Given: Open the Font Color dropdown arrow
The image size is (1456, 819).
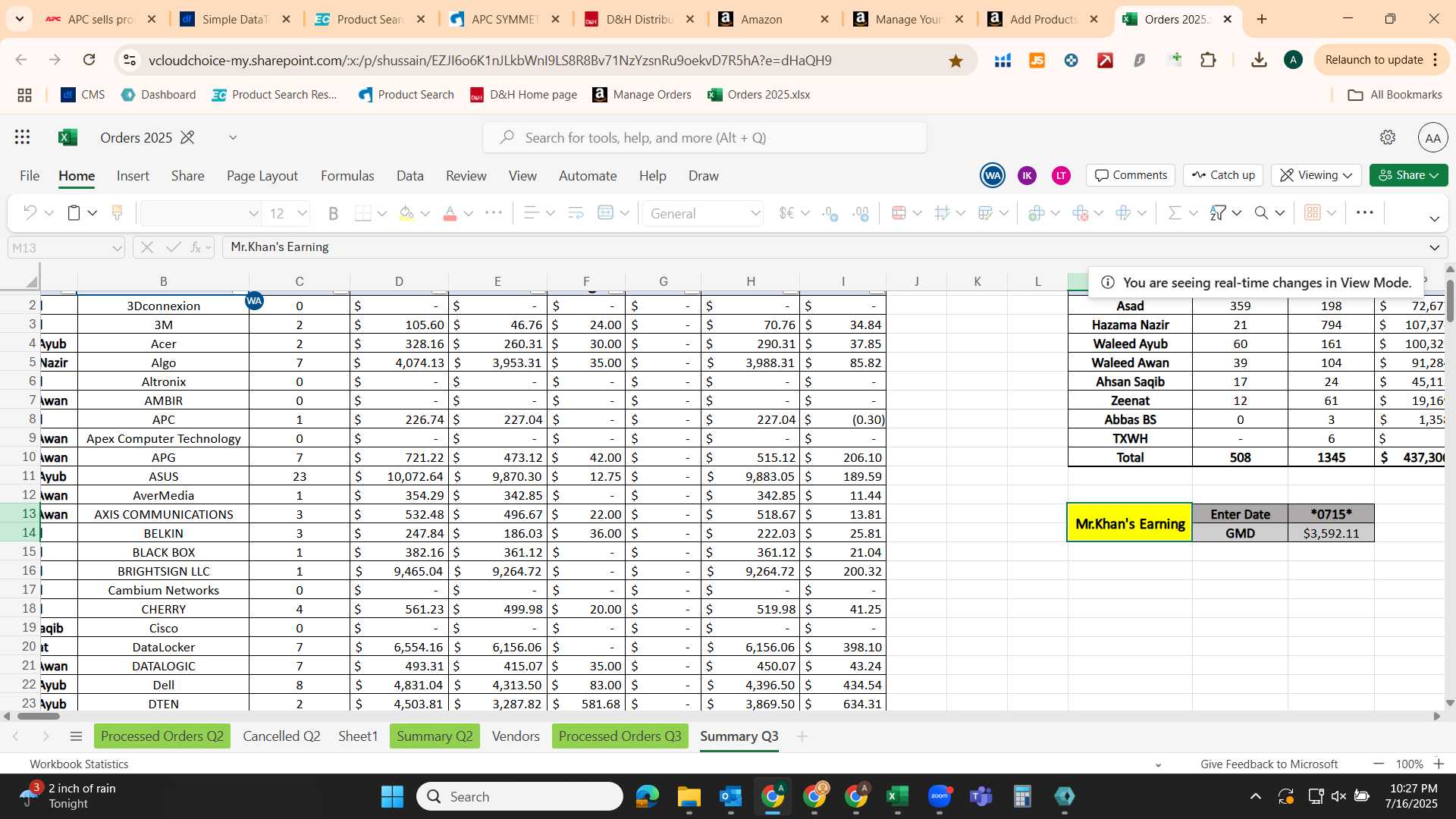Looking at the screenshot, I should click(x=468, y=214).
